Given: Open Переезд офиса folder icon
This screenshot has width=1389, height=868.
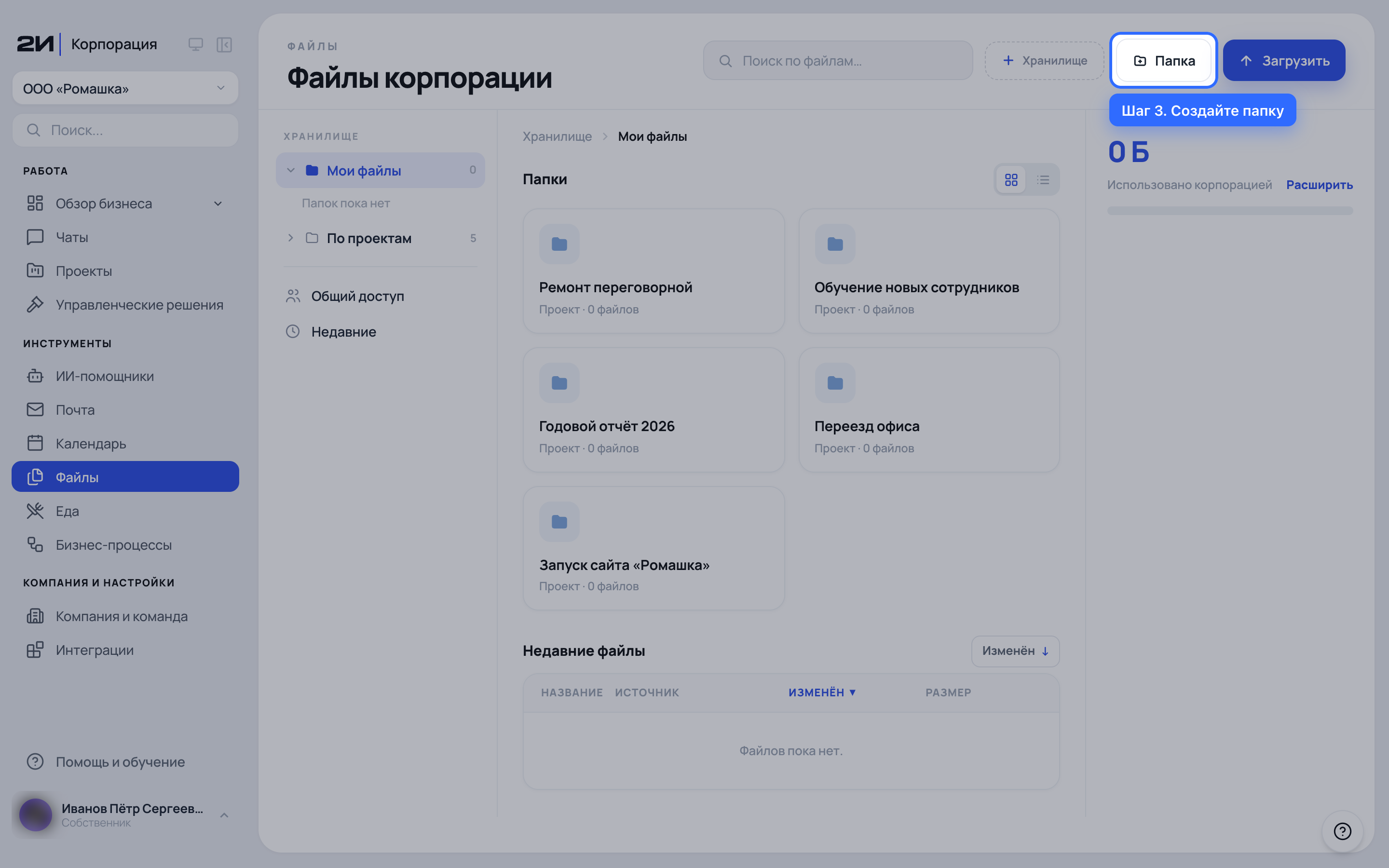Looking at the screenshot, I should tap(834, 383).
